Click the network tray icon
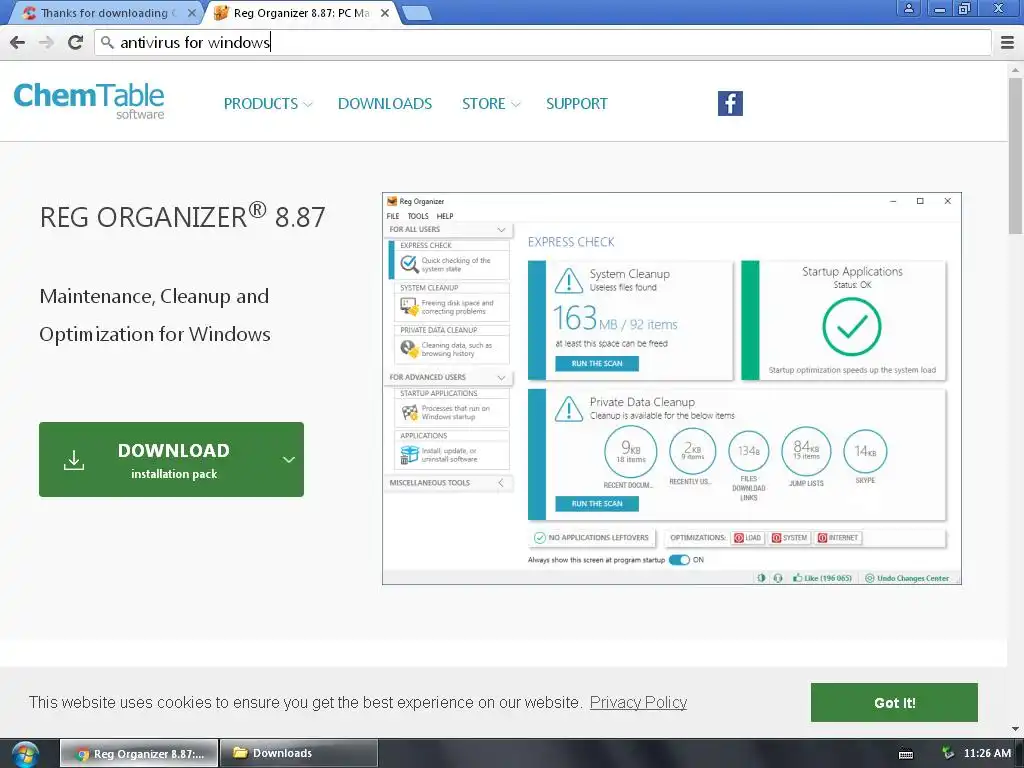The image size is (1024, 768). [948, 753]
